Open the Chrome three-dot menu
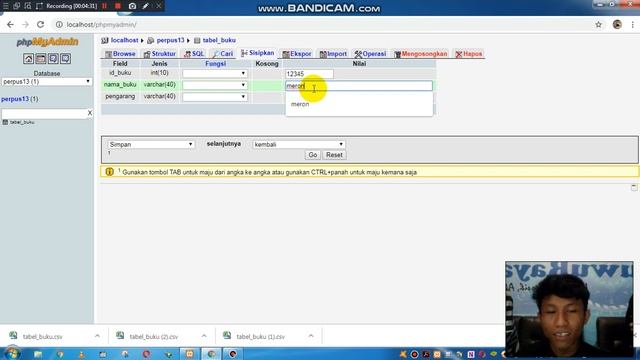Screen dimensions: 640x360 633,24
